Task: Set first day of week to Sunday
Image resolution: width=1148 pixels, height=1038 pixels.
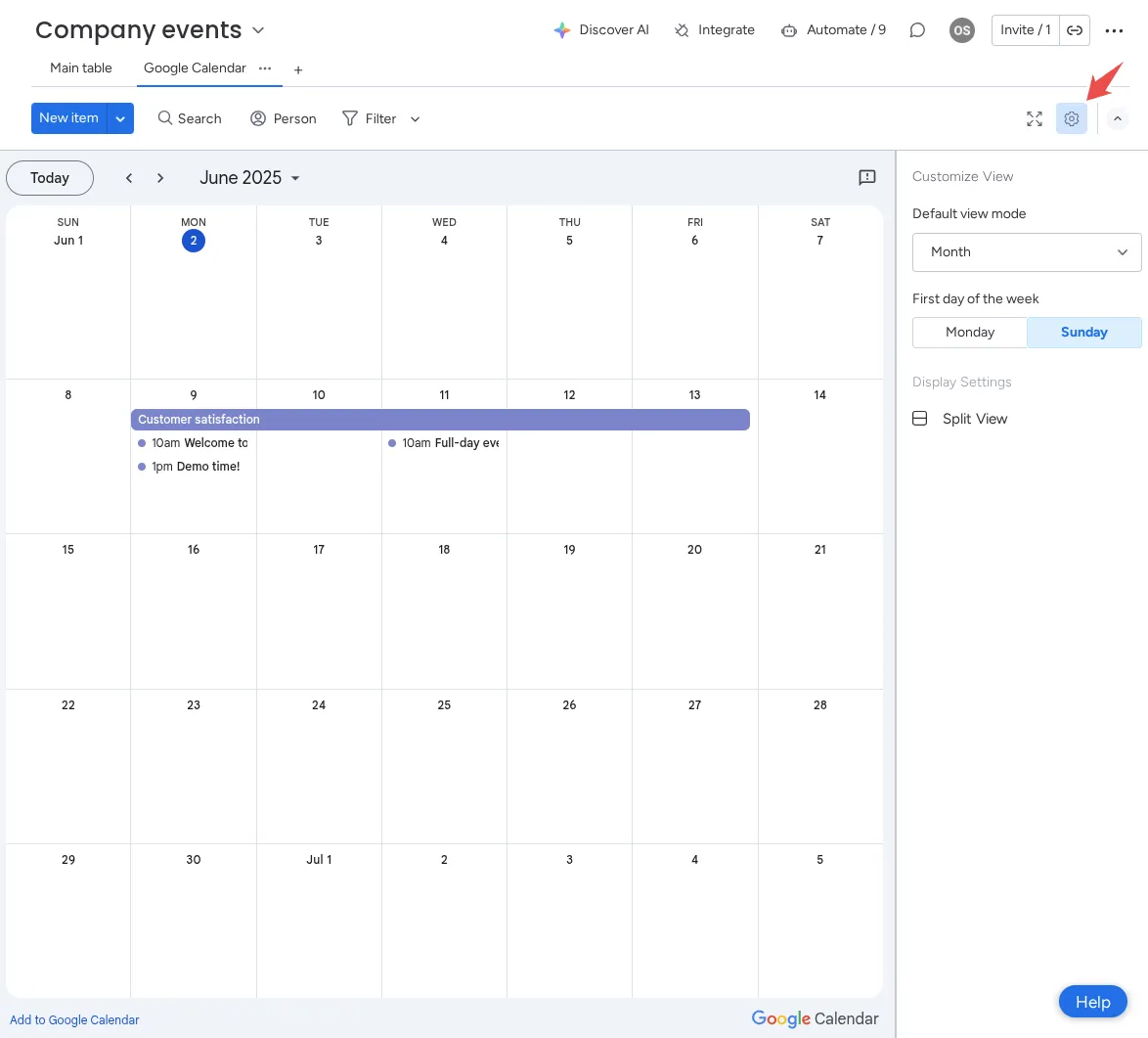Action: (x=1083, y=333)
